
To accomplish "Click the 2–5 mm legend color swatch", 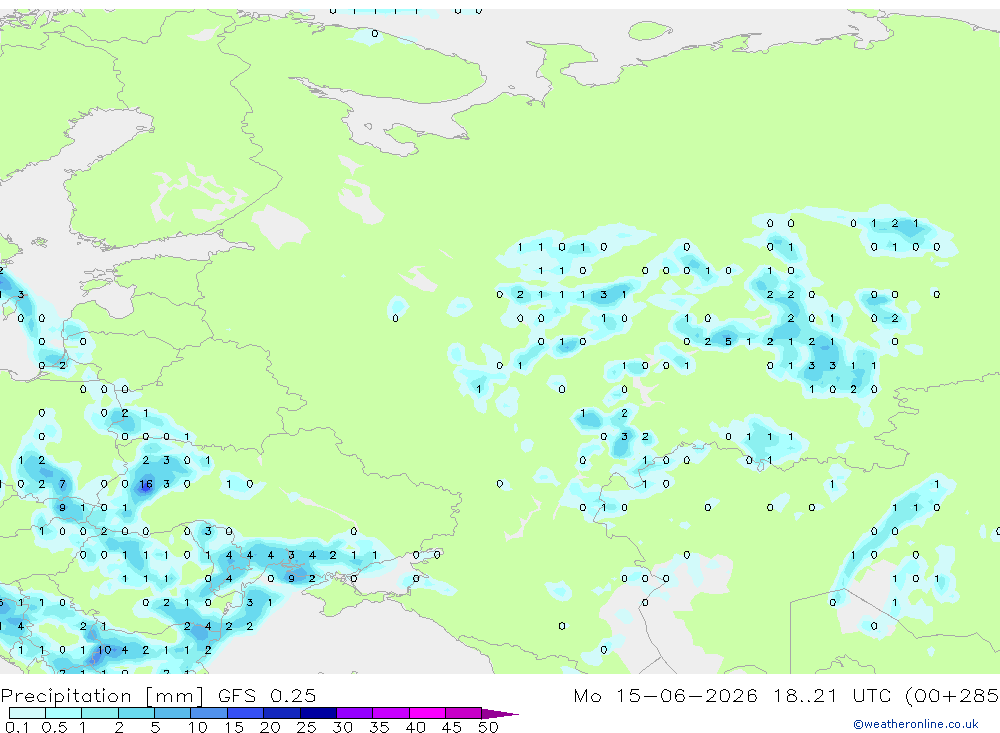I will point(136,713).
